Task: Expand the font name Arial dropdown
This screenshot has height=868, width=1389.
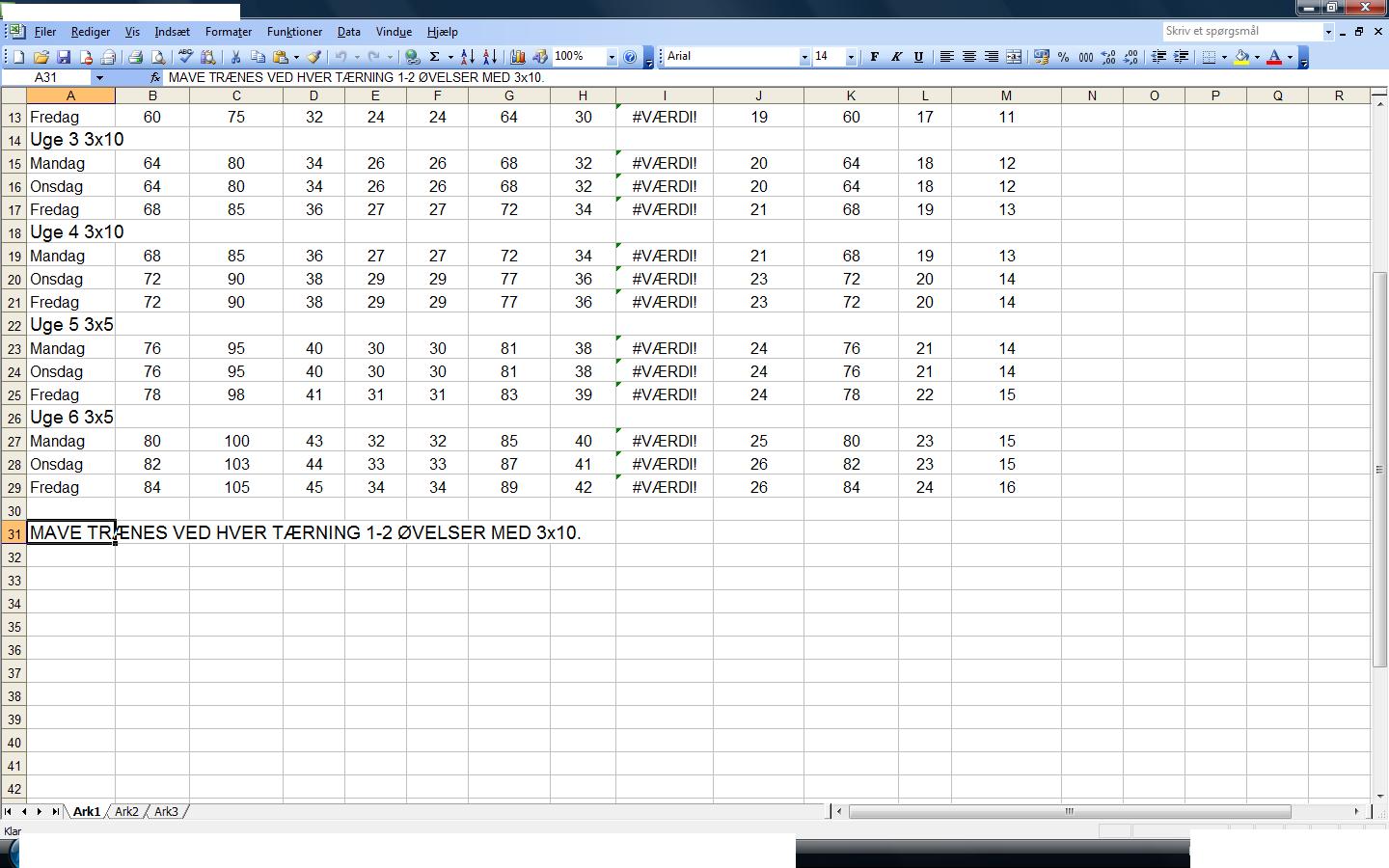Action: coord(804,57)
